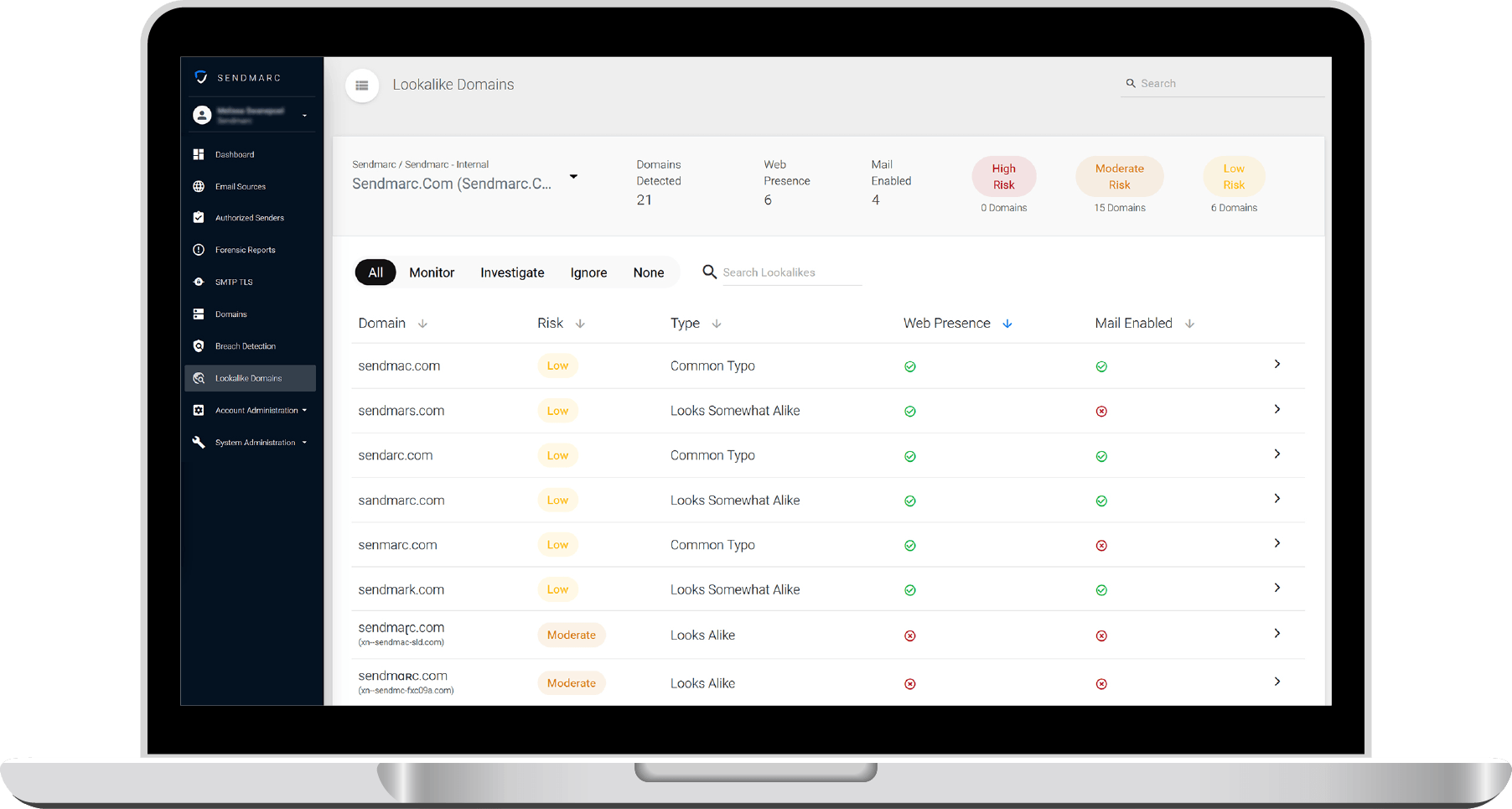The image size is (1512, 809).
Task: Click the sandmarc.com domain name
Action: click(x=401, y=500)
